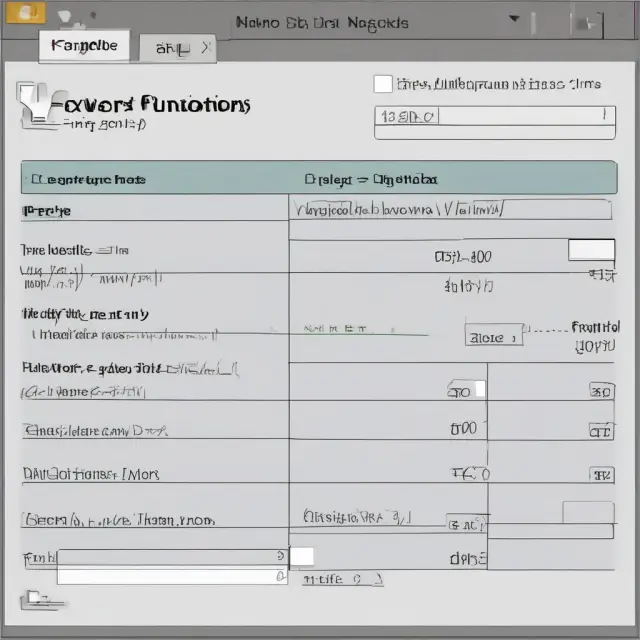Screen dimensions: 640x640
Task: Click the small white square right of "Fin" field
Action: 302,557
